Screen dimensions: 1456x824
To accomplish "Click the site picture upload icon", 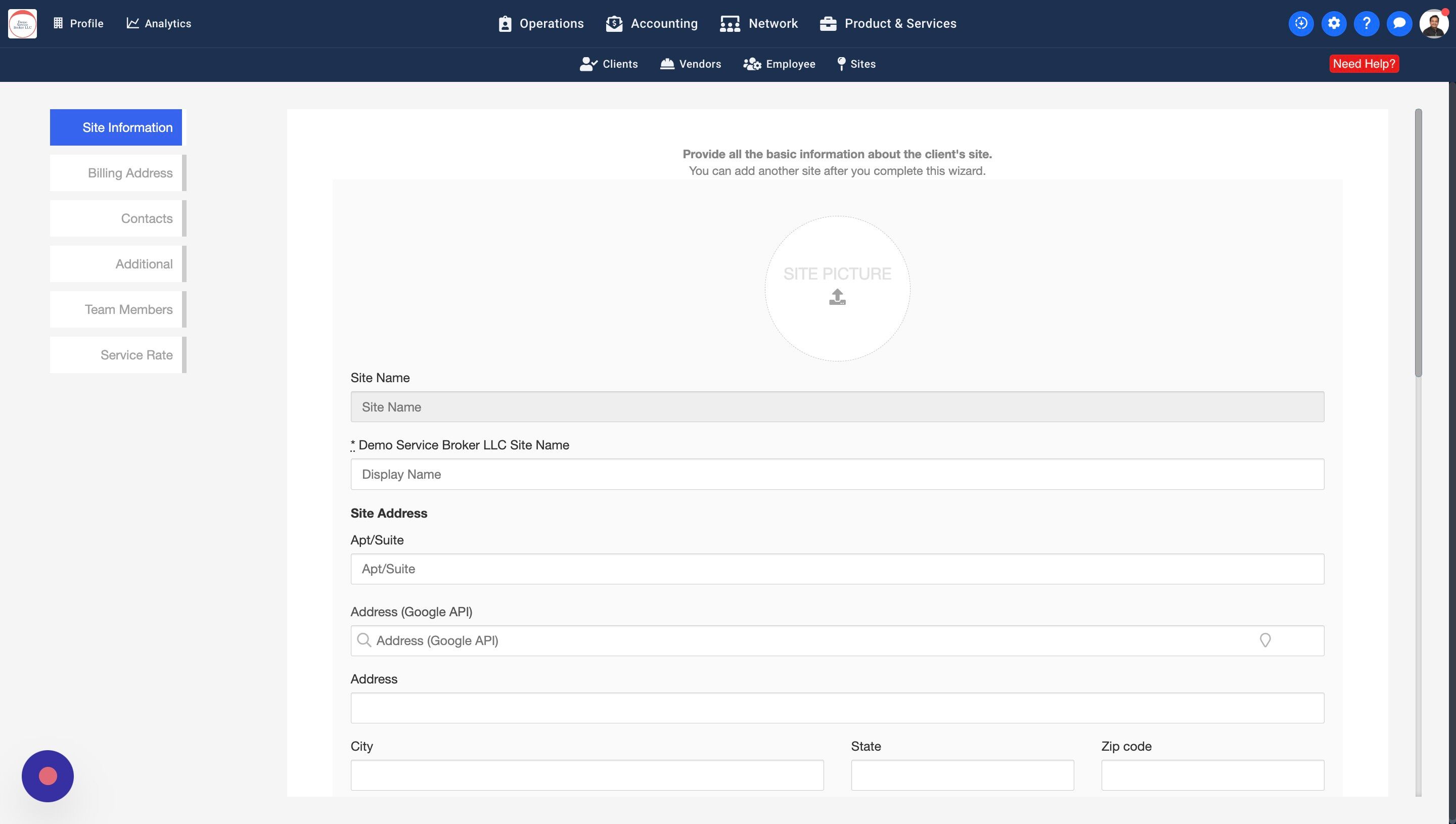I will [837, 297].
